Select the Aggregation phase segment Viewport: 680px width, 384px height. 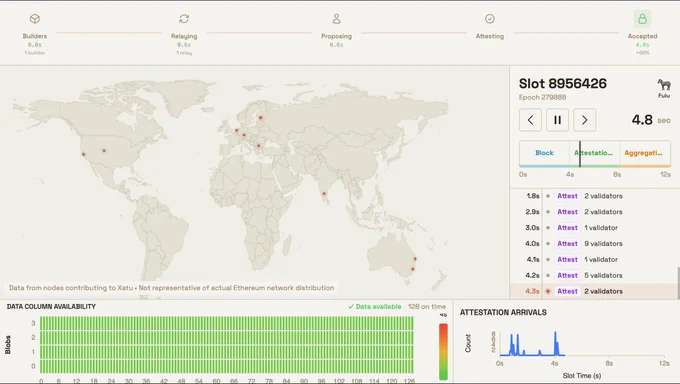click(x=645, y=153)
